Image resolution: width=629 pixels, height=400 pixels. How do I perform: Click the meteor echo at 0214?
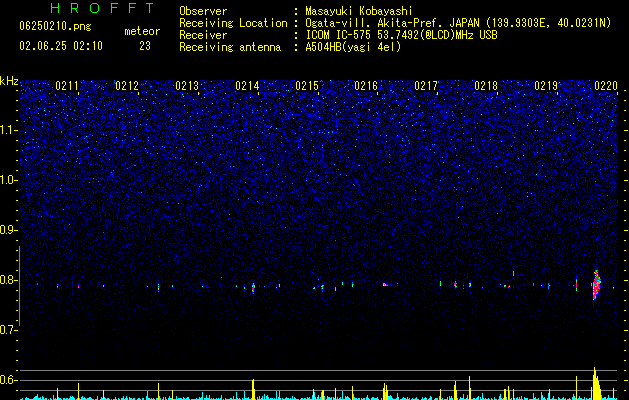pyautogui.click(x=253, y=288)
